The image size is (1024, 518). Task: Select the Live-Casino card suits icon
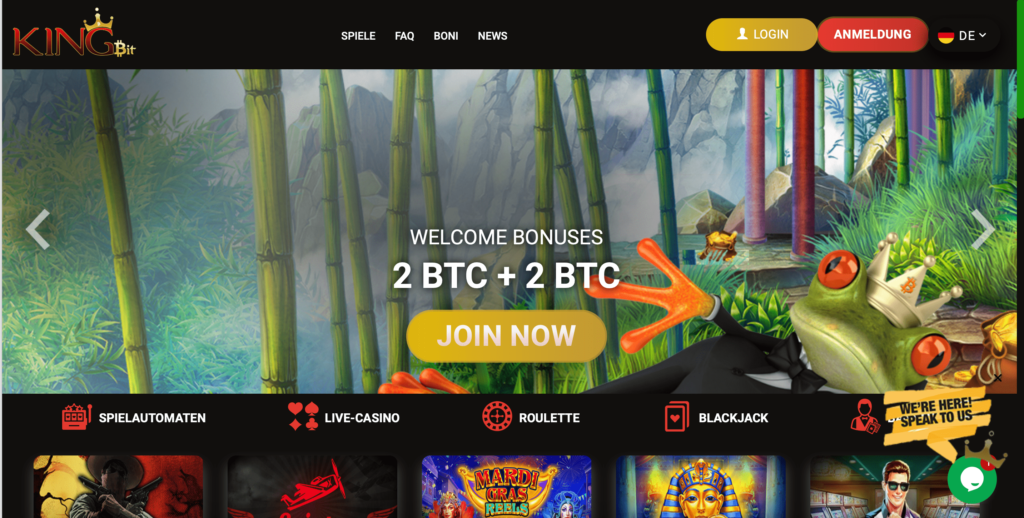303,416
